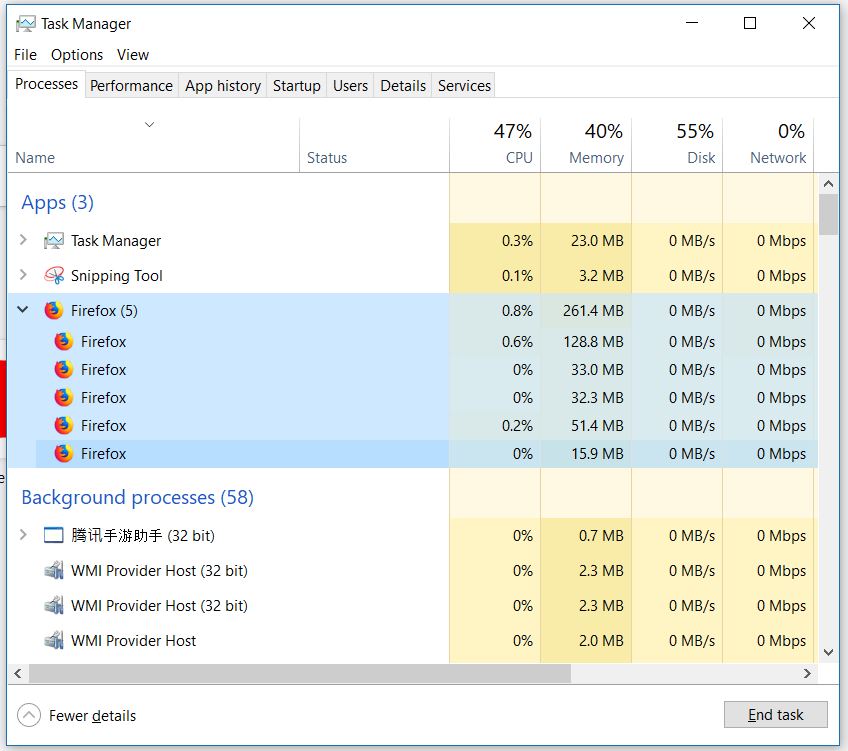The height and width of the screenshot is (751, 848).
Task: Switch to the Performance tab
Action: [x=131, y=85]
